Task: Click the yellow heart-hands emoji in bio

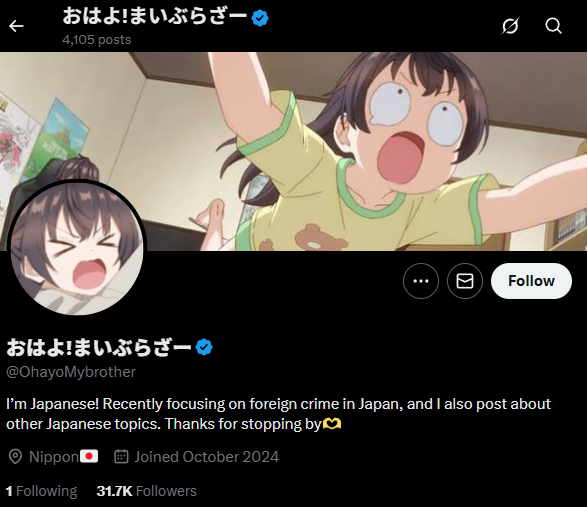Action: point(332,424)
